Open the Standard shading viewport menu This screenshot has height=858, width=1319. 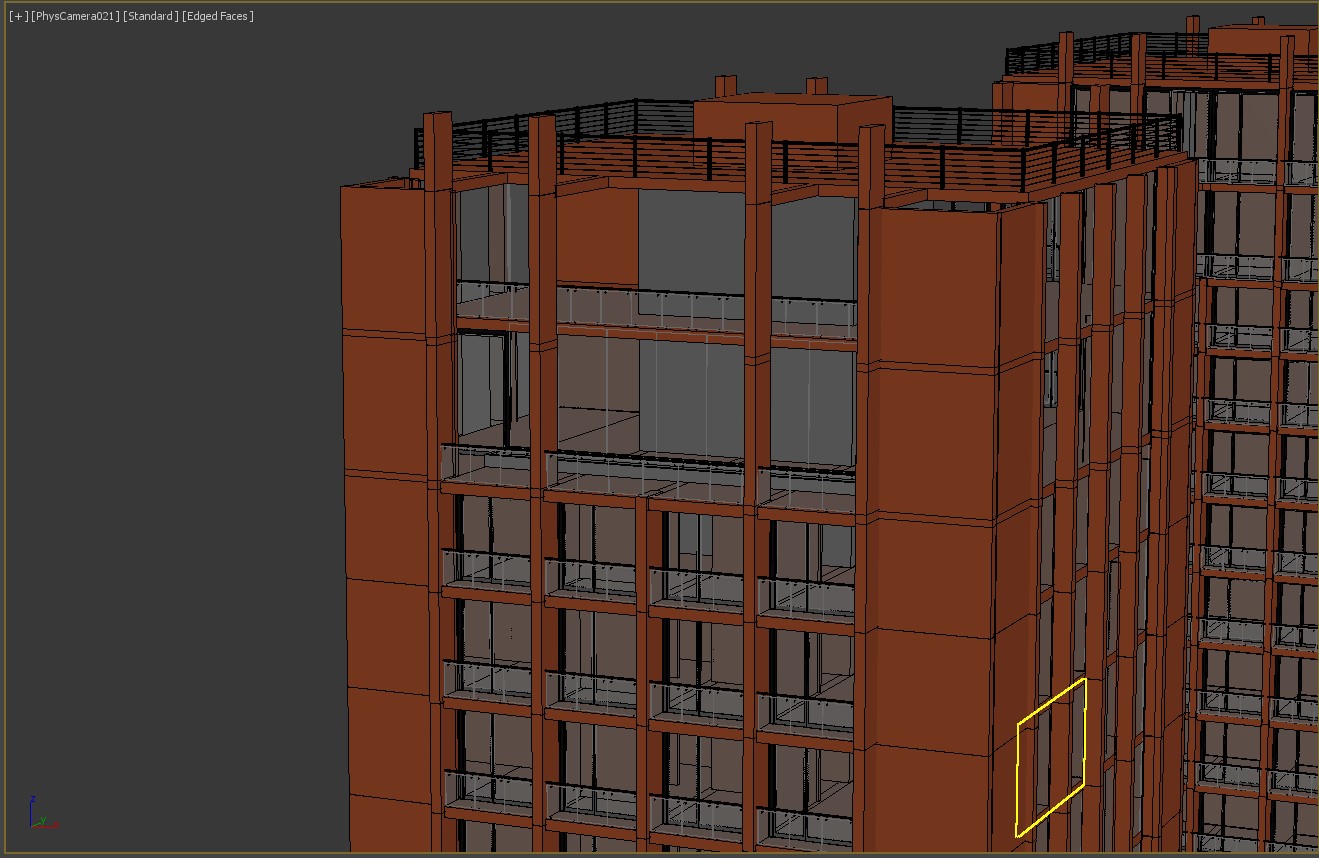[151, 16]
